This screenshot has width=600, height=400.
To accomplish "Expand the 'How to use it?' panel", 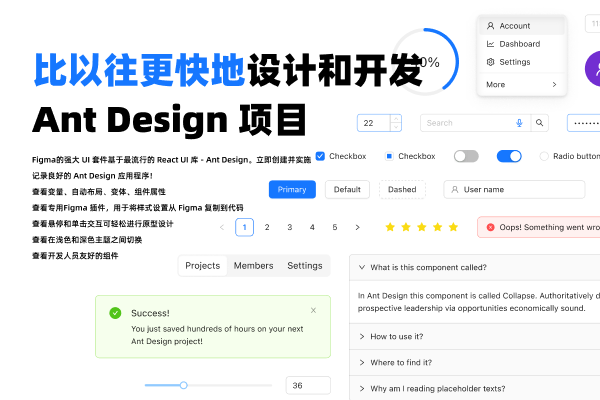I will (362, 336).
